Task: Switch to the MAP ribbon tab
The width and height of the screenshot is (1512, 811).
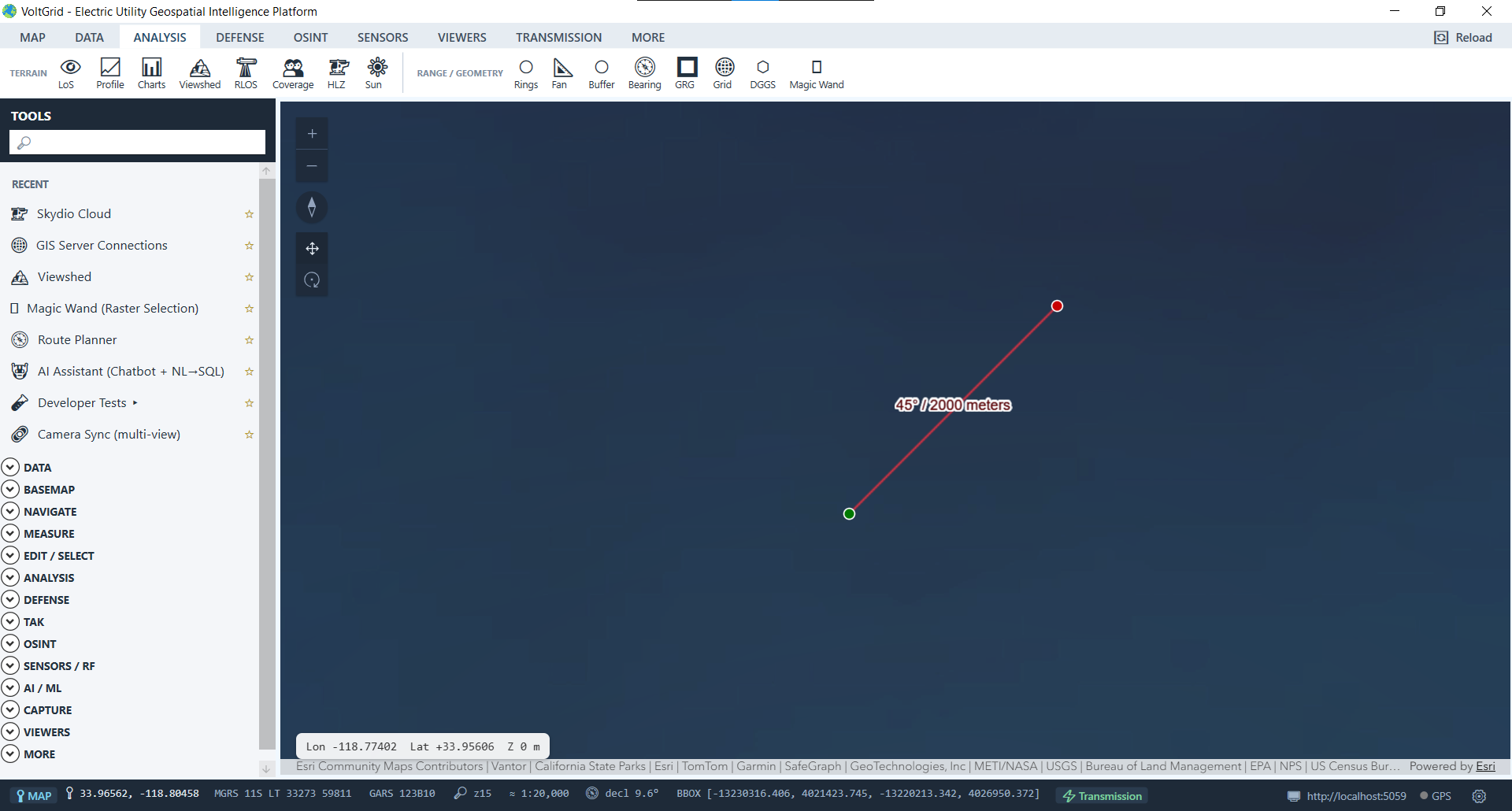Action: click(x=32, y=37)
